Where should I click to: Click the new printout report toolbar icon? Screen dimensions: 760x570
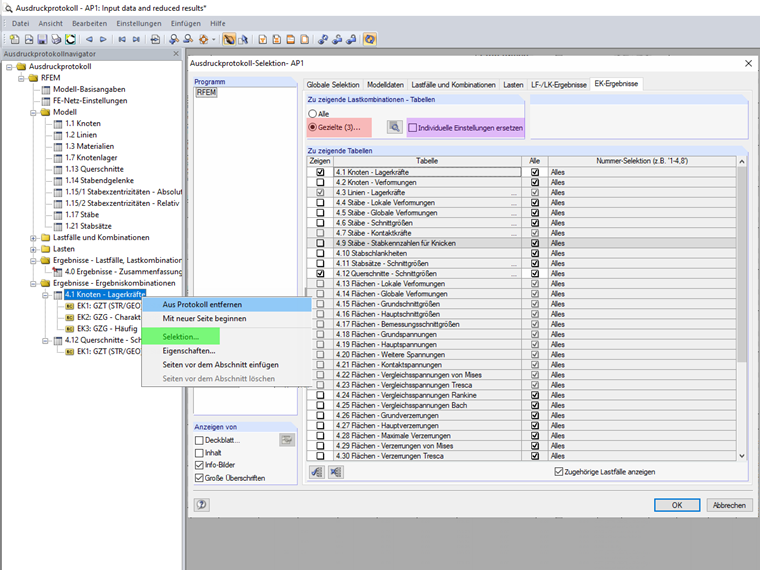pos(15,39)
